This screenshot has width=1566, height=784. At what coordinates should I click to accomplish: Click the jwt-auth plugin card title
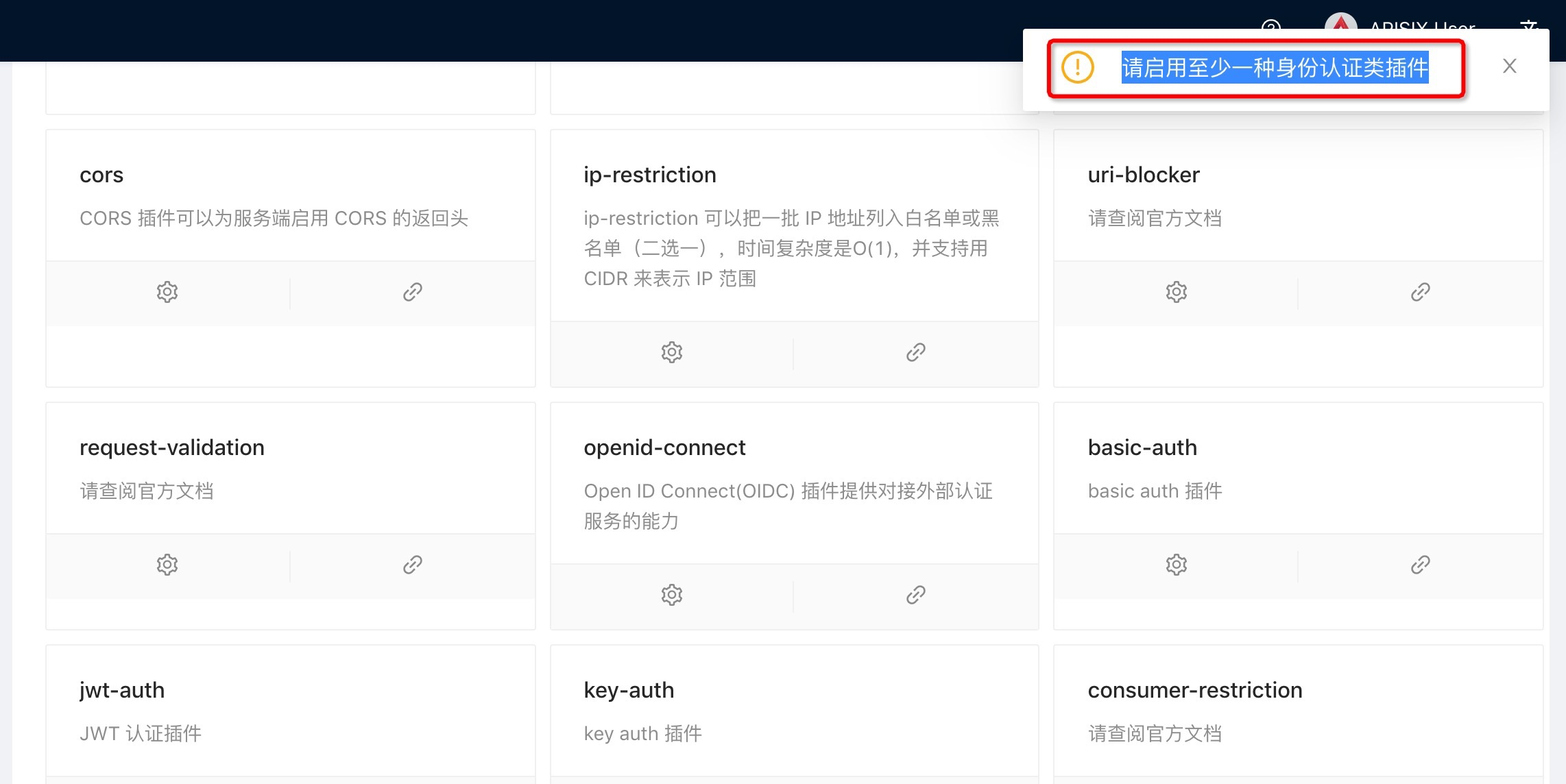click(x=121, y=690)
